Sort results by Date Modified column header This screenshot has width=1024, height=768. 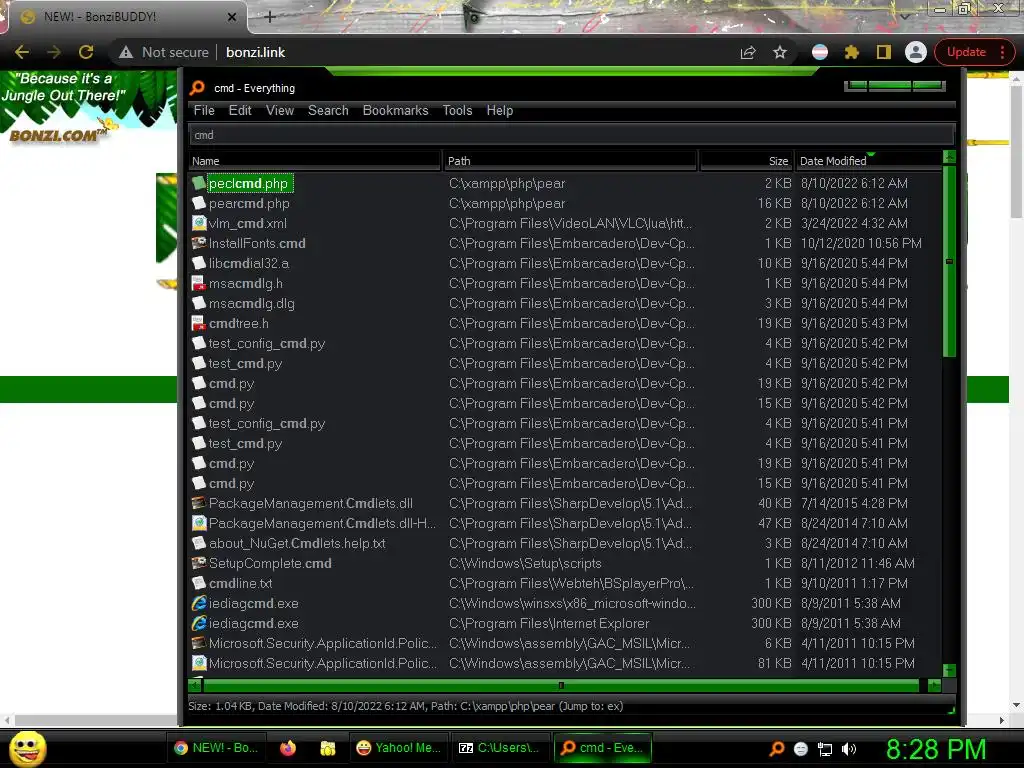coord(869,161)
